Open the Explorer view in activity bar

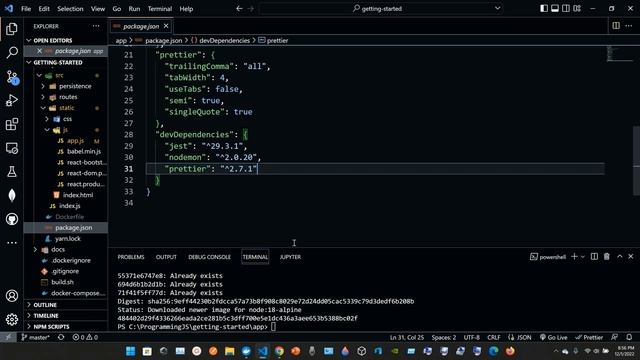tap(12, 29)
